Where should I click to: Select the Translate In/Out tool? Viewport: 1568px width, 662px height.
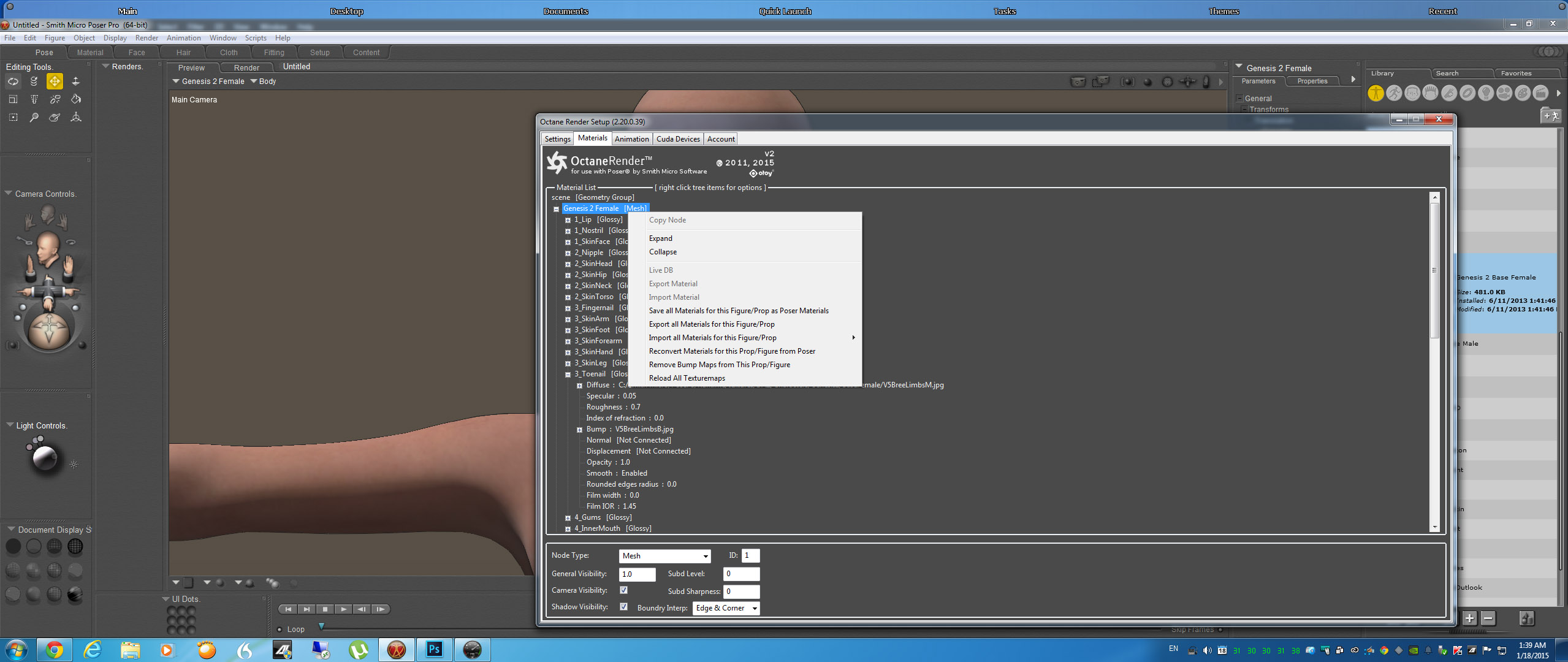point(75,82)
